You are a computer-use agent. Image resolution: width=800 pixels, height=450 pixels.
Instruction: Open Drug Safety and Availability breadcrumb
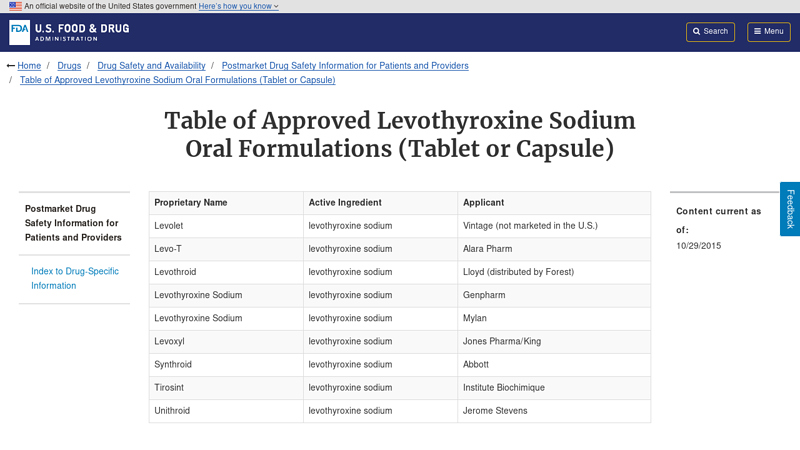coord(151,66)
